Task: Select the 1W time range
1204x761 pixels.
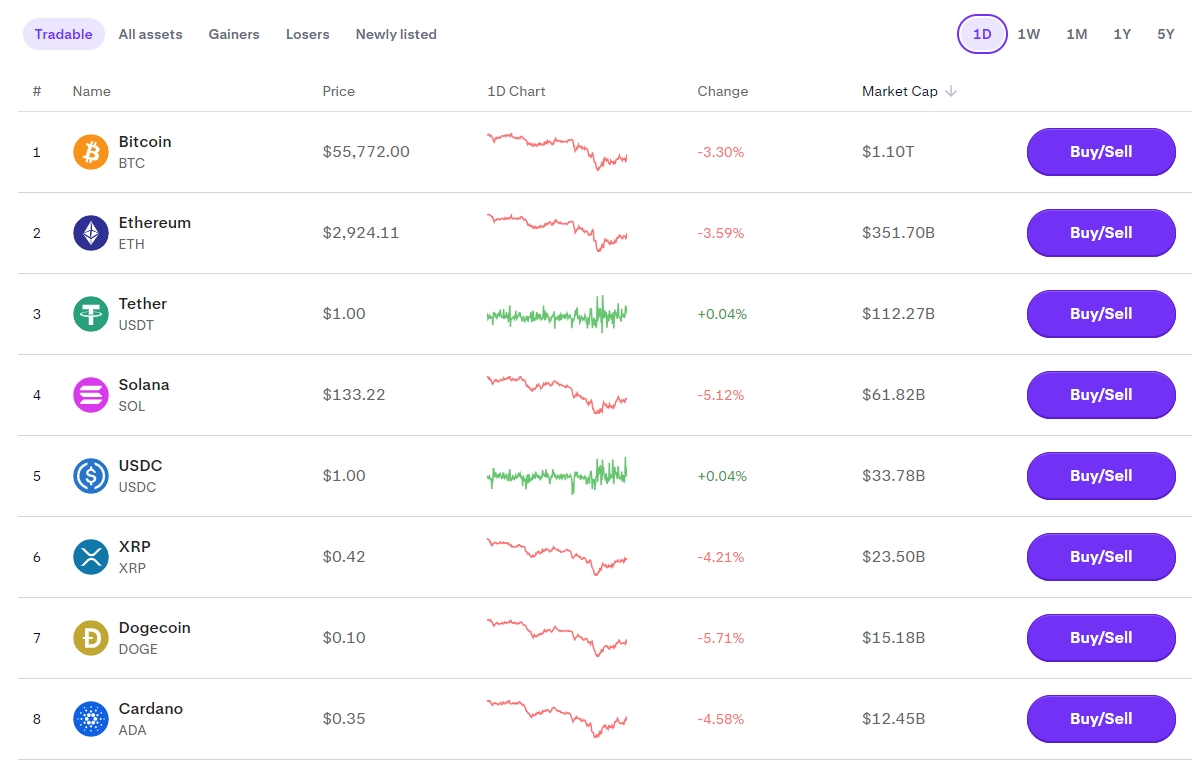Action: click(1029, 34)
